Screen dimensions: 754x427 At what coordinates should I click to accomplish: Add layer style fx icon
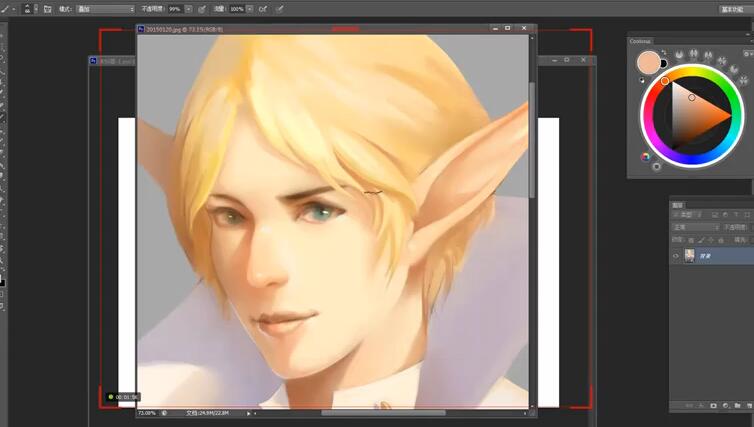702,406
